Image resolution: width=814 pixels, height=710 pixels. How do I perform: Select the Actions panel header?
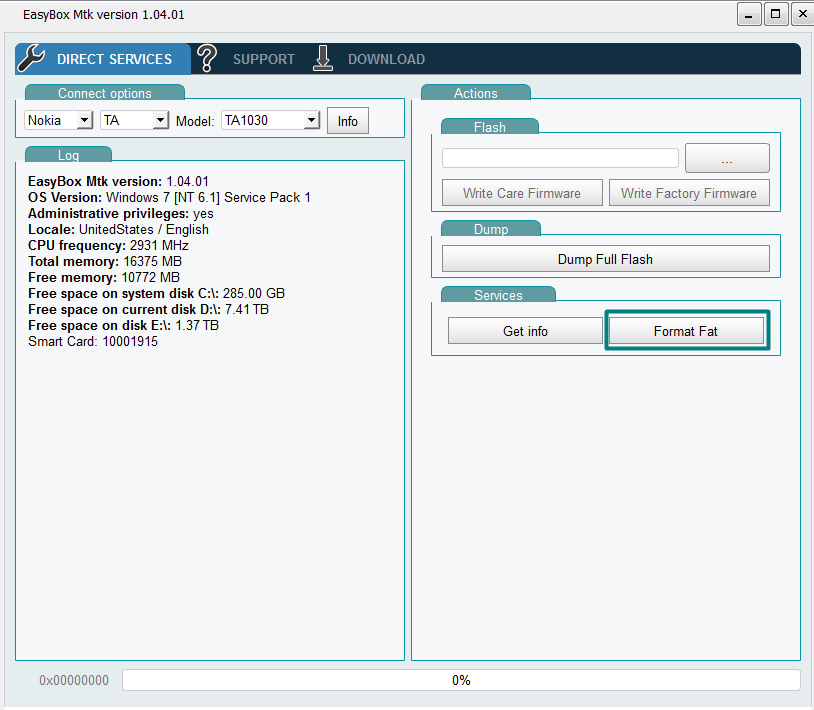pyautogui.click(x=476, y=93)
